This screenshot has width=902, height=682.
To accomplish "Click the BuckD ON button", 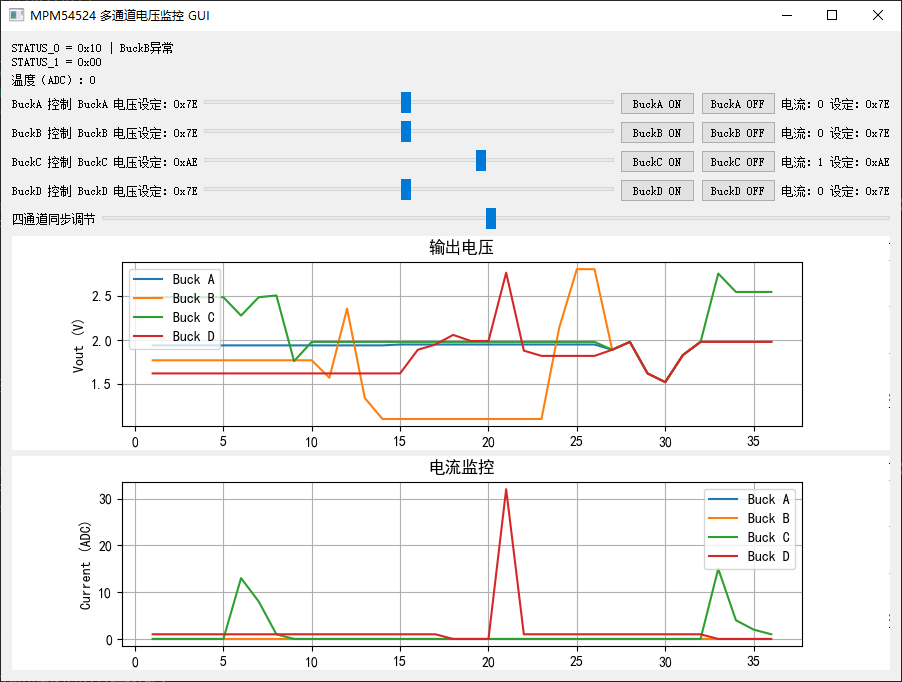I will click(657, 190).
